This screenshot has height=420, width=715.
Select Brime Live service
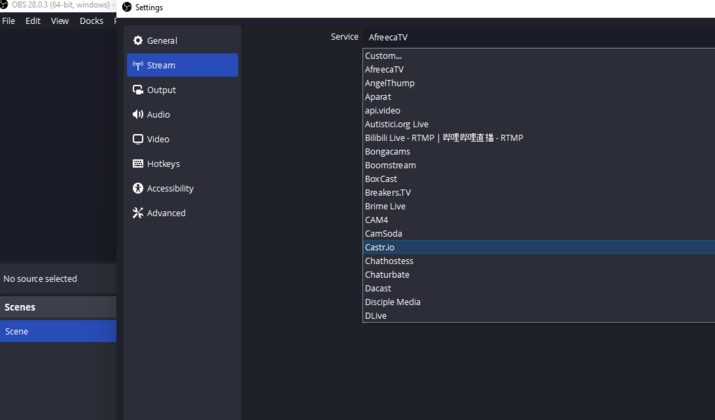coord(539,206)
